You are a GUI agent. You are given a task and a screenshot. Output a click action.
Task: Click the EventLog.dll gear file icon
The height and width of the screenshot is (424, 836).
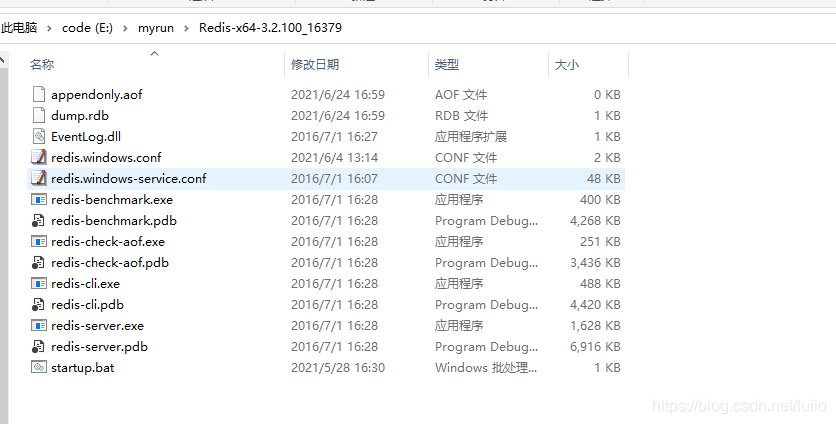38,137
